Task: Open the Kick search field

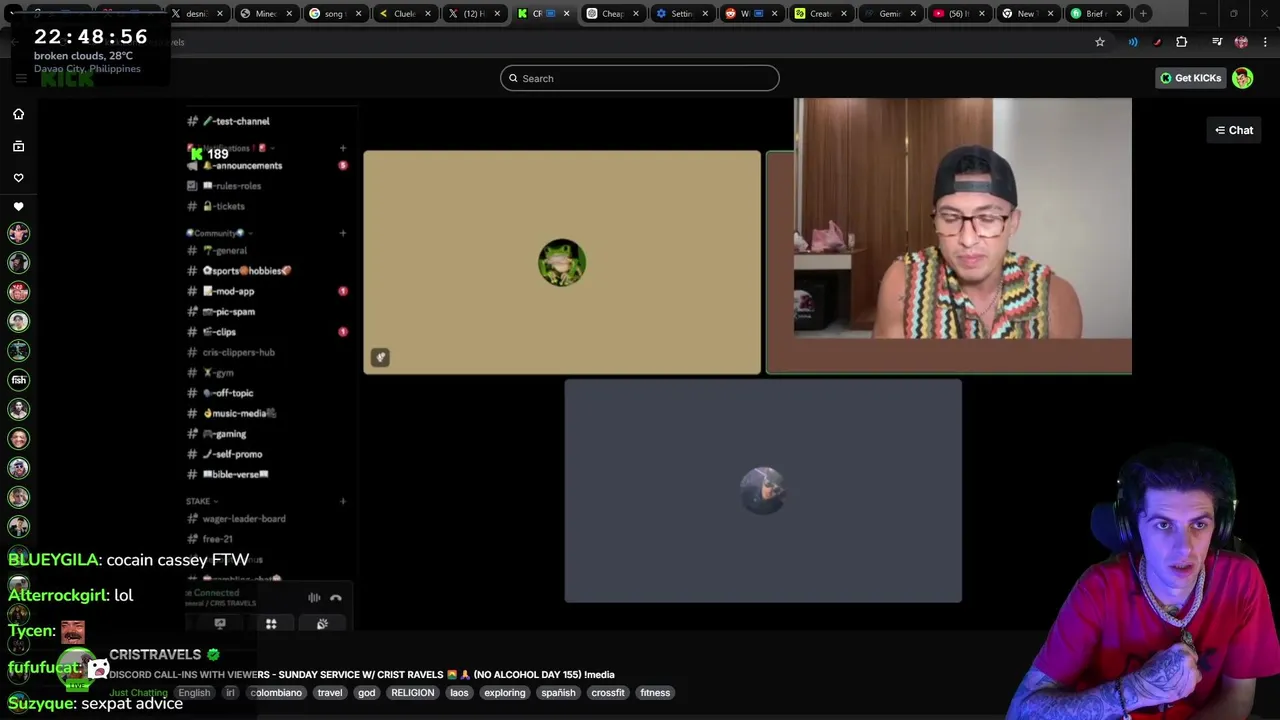Action: [x=639, y=78]
